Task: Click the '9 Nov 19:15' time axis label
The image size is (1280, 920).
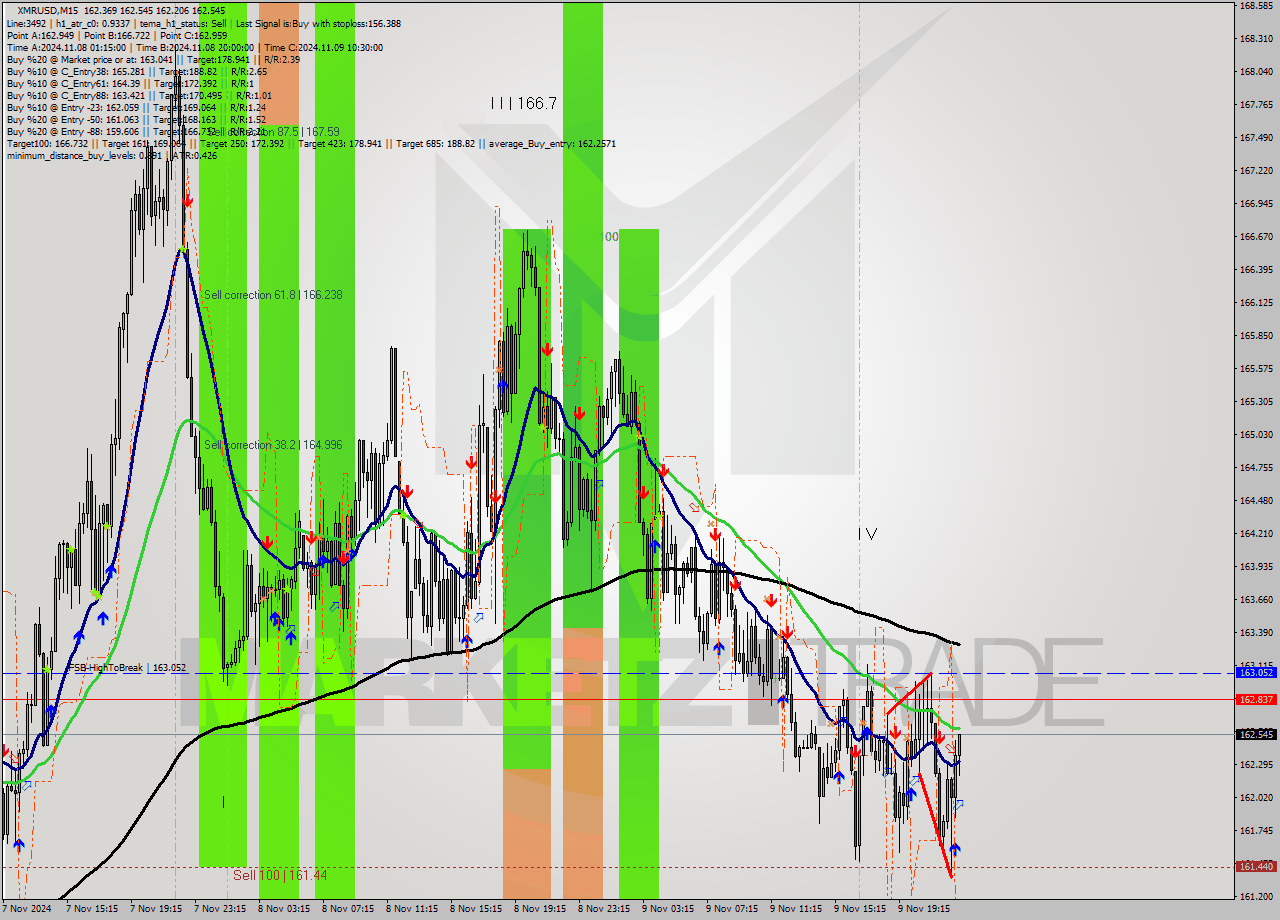Action: [924, 910]
